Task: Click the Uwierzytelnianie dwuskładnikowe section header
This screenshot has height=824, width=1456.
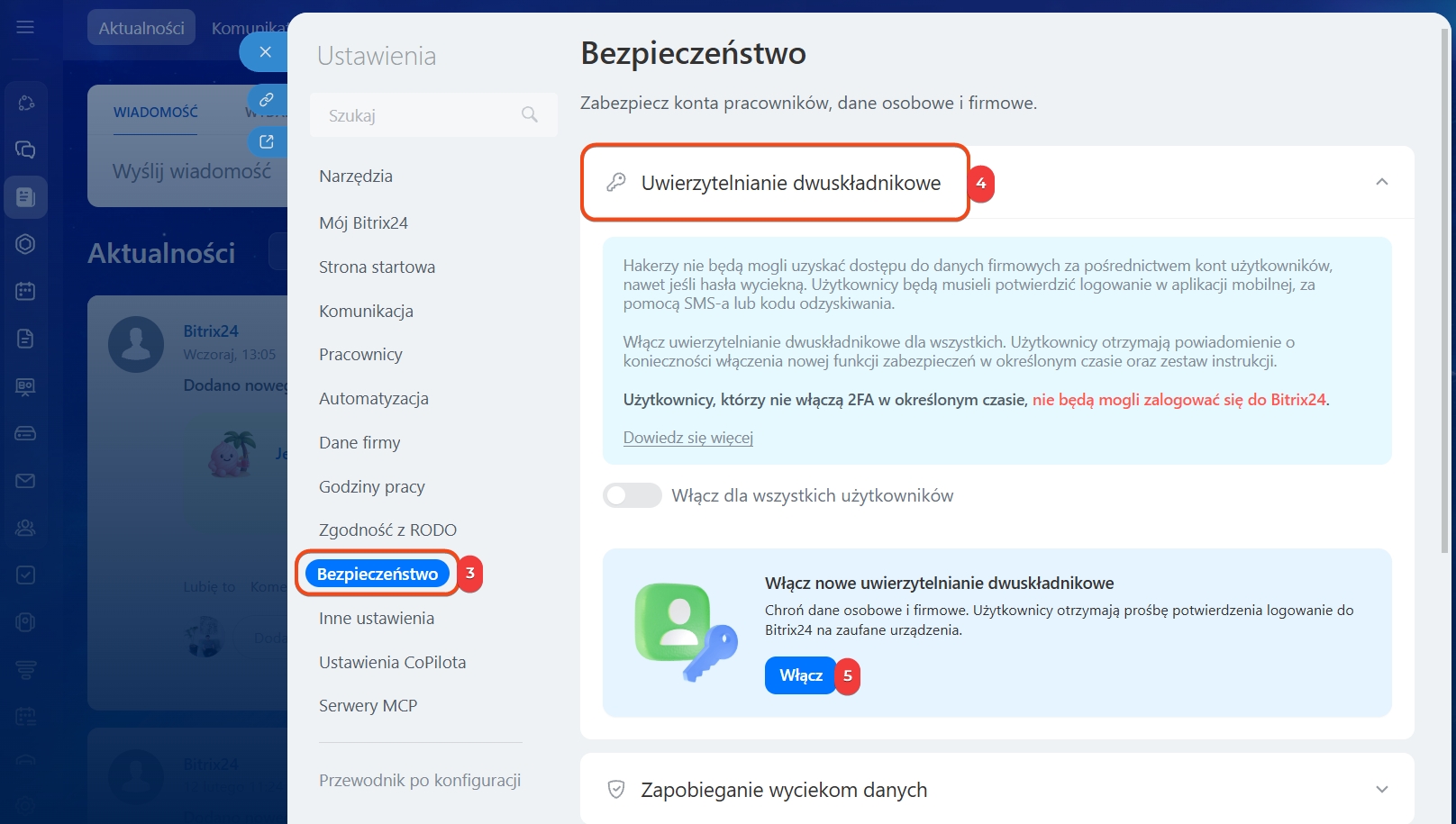Action: click(x=790, y=183)
